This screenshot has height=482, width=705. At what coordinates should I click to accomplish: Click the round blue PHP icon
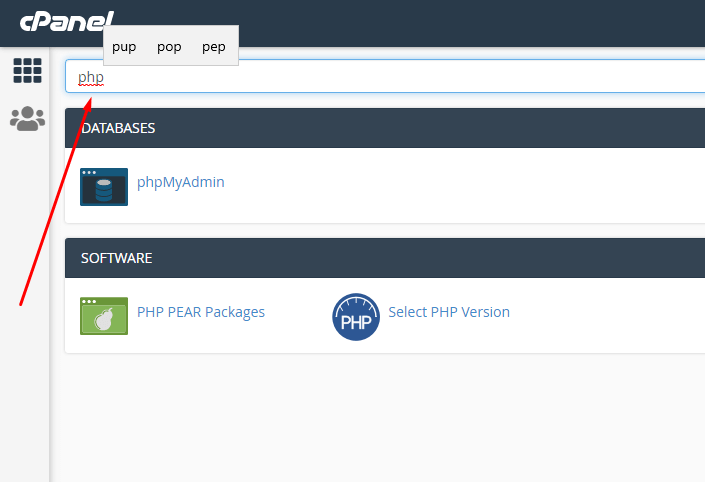(356, 317)
